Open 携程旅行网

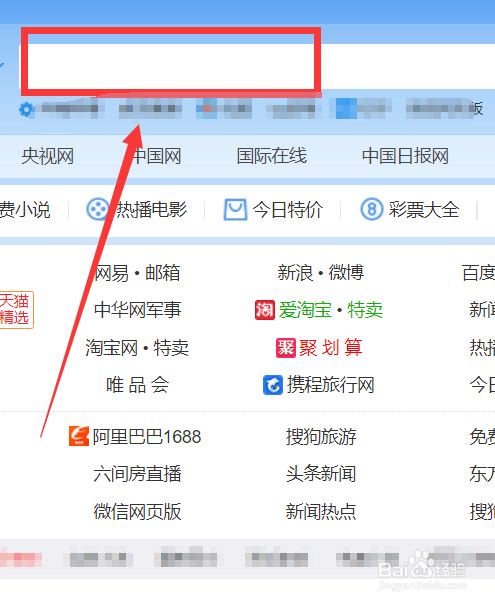331,385
